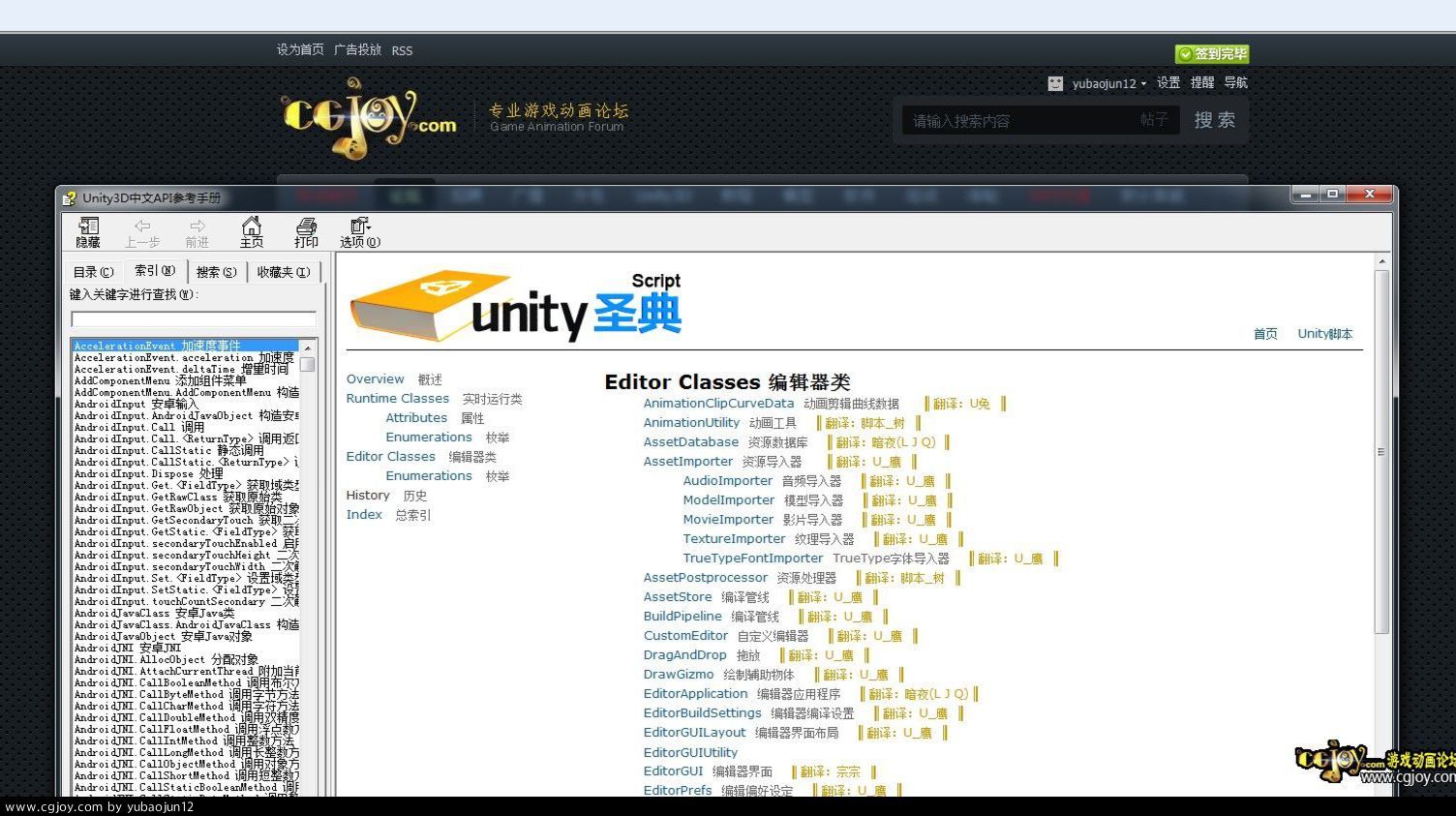
Task: Click the index list scroll-up arrow
Action: 308,347
